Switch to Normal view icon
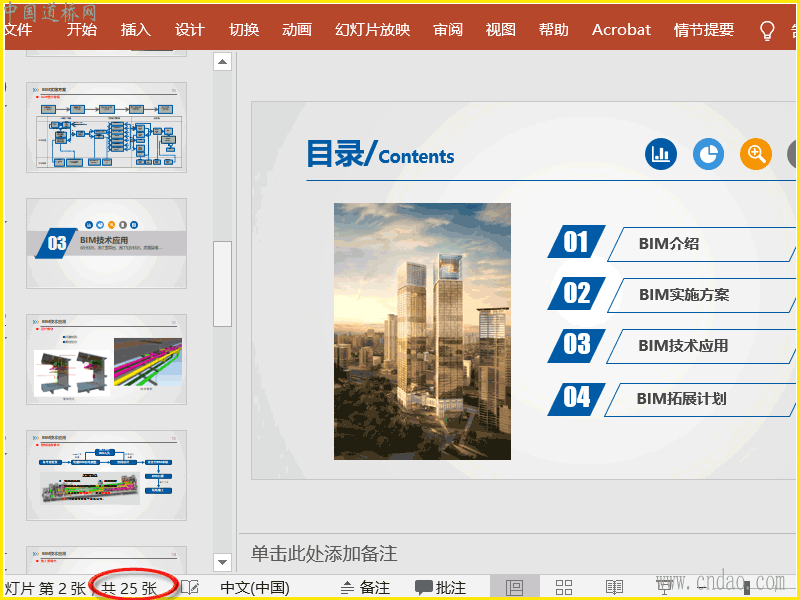 point(514,587)
